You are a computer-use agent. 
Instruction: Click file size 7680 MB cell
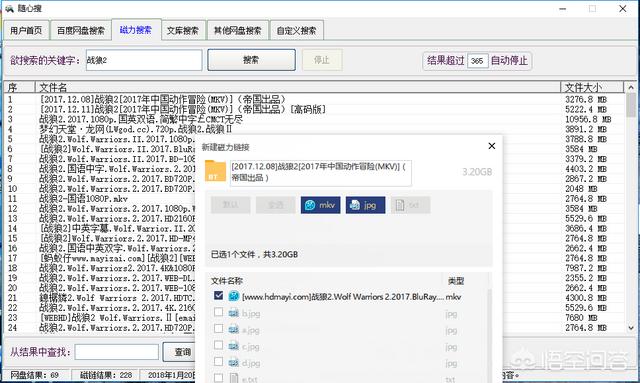tap(581, 318)
